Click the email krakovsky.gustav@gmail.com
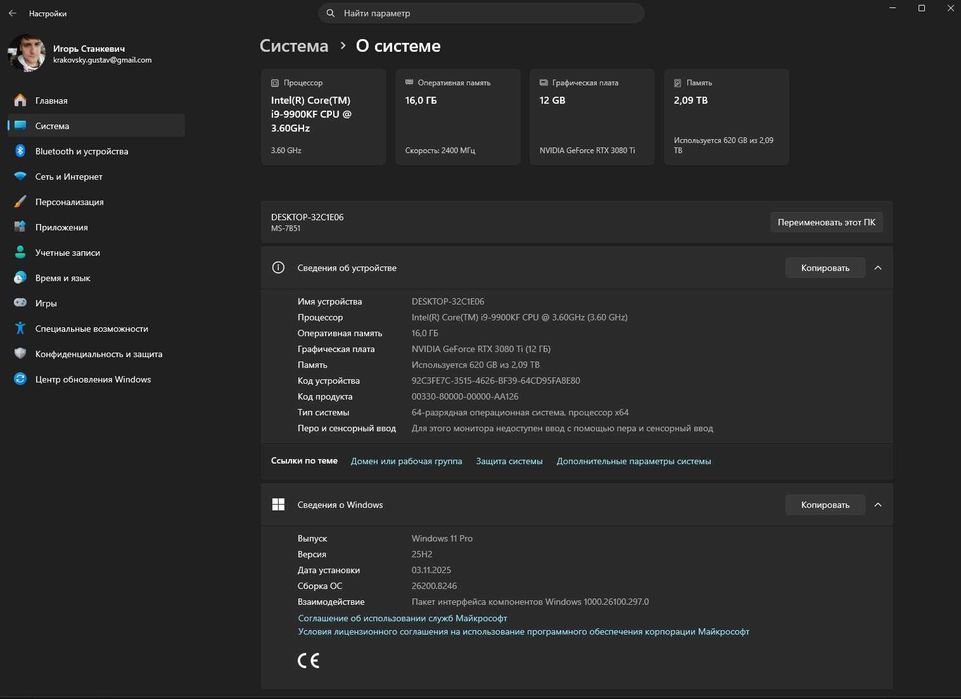This screenshot has height=699, width=961. click(102, 60)
